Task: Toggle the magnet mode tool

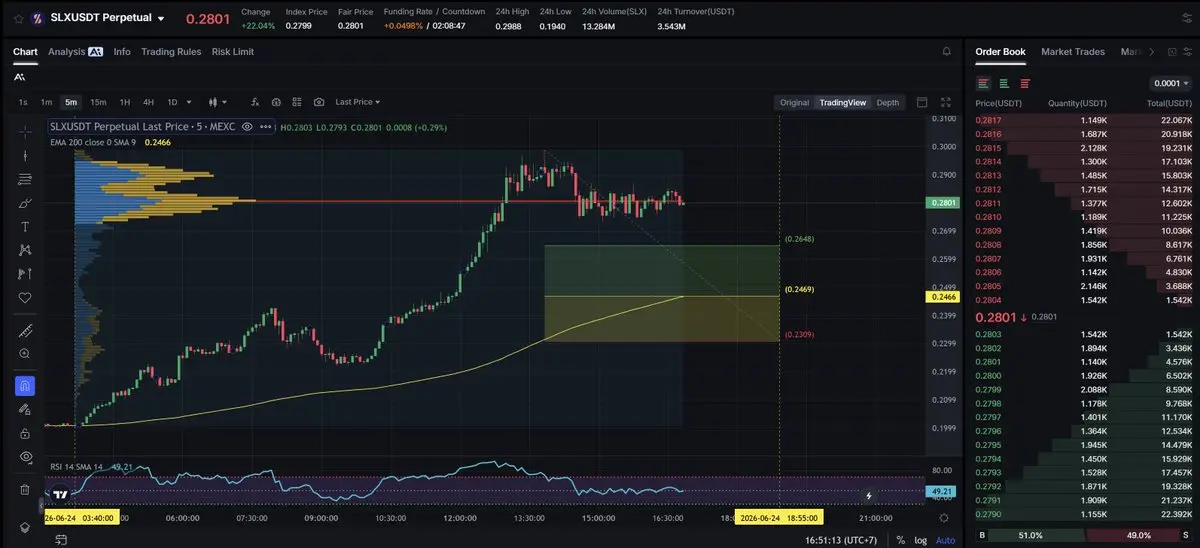Action: pyautogui.click(x=25, y=386)
